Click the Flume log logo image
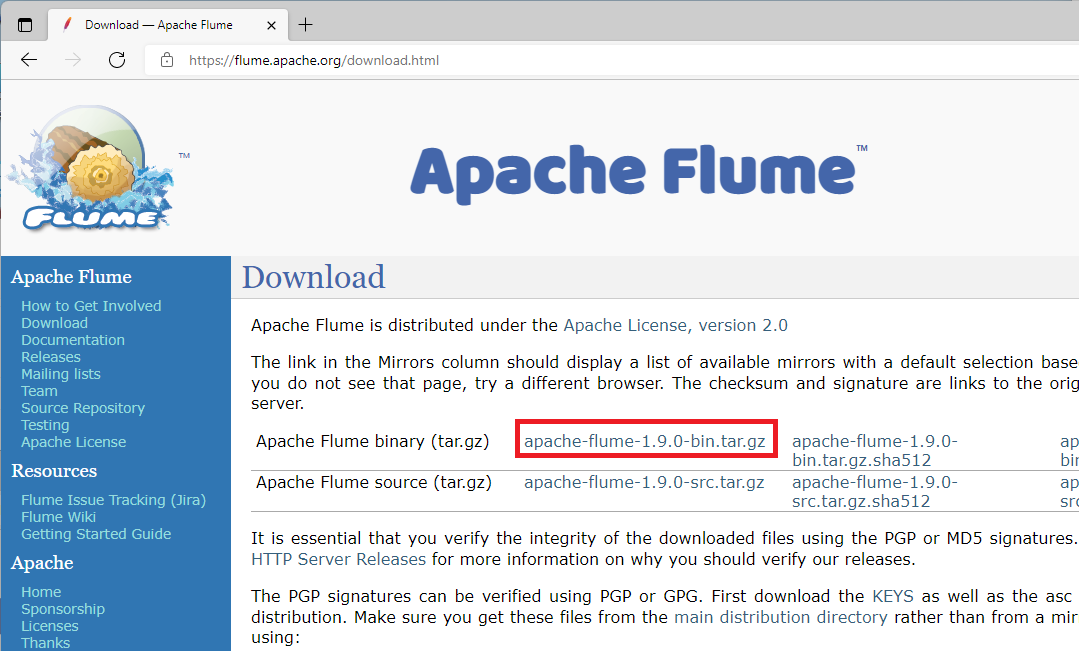 pyautogui.click(x=90, y=167)
